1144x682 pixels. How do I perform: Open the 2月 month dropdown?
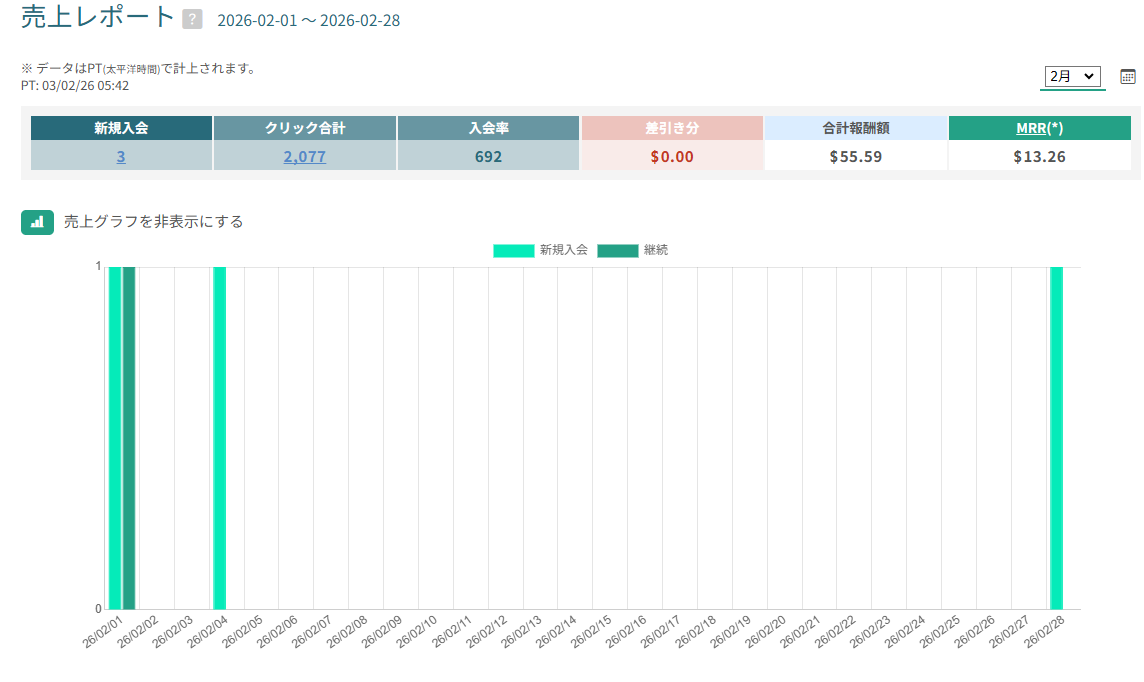pyautogui.click(x=1072, y=76)
